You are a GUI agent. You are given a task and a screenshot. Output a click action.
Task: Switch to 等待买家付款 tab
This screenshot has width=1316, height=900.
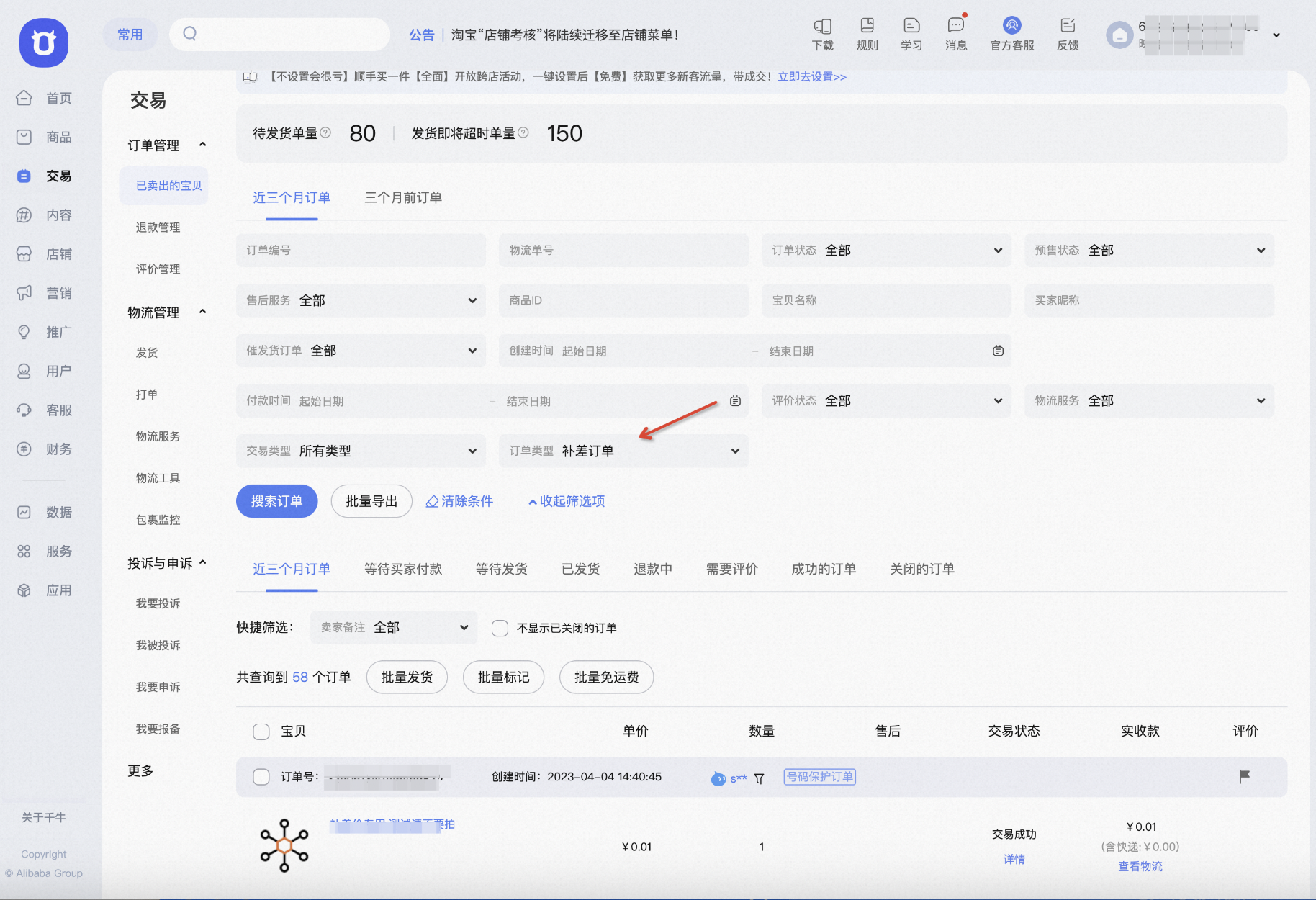(x=403, y=569)
